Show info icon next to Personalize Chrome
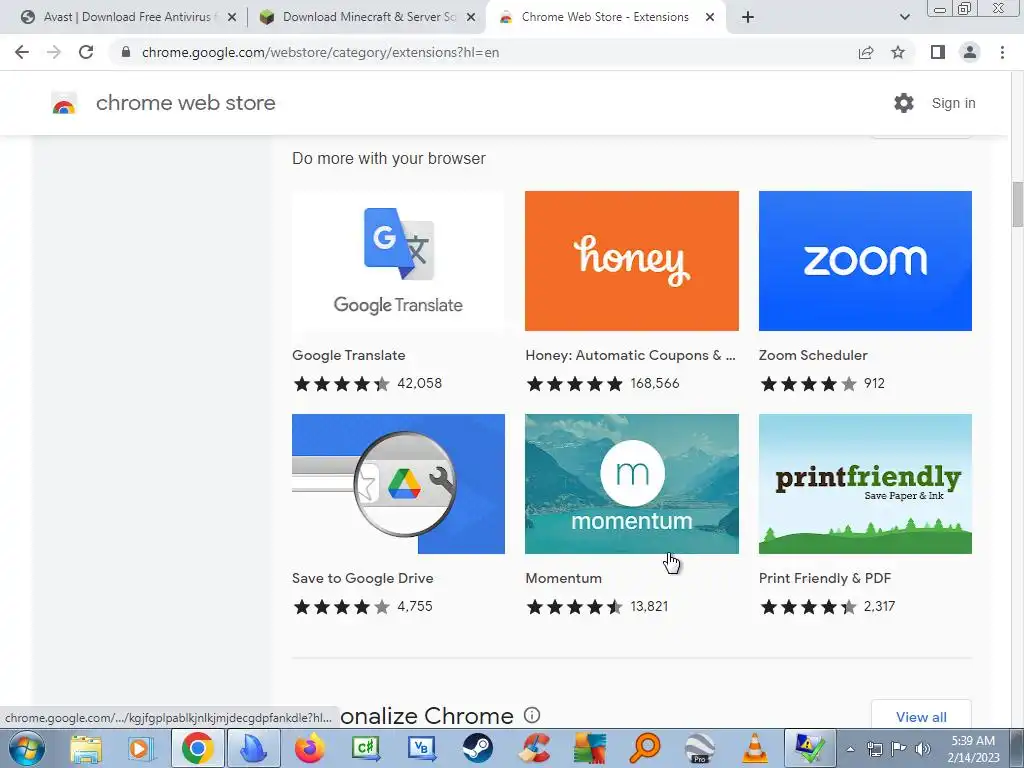The width and height of the screenshot is (1024, 768). [x=532, y=715]
